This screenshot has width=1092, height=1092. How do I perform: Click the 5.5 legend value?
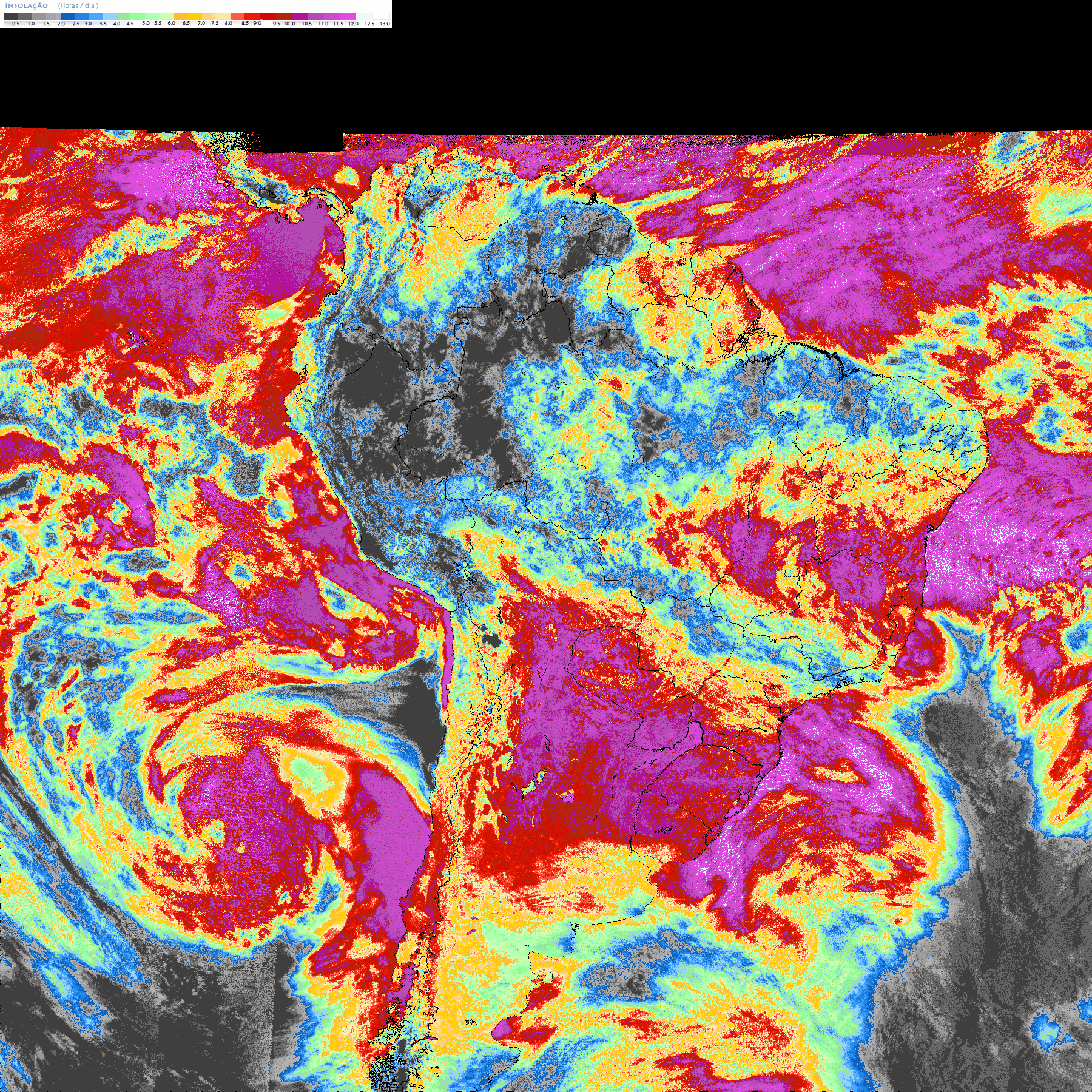tap(158, 23)
